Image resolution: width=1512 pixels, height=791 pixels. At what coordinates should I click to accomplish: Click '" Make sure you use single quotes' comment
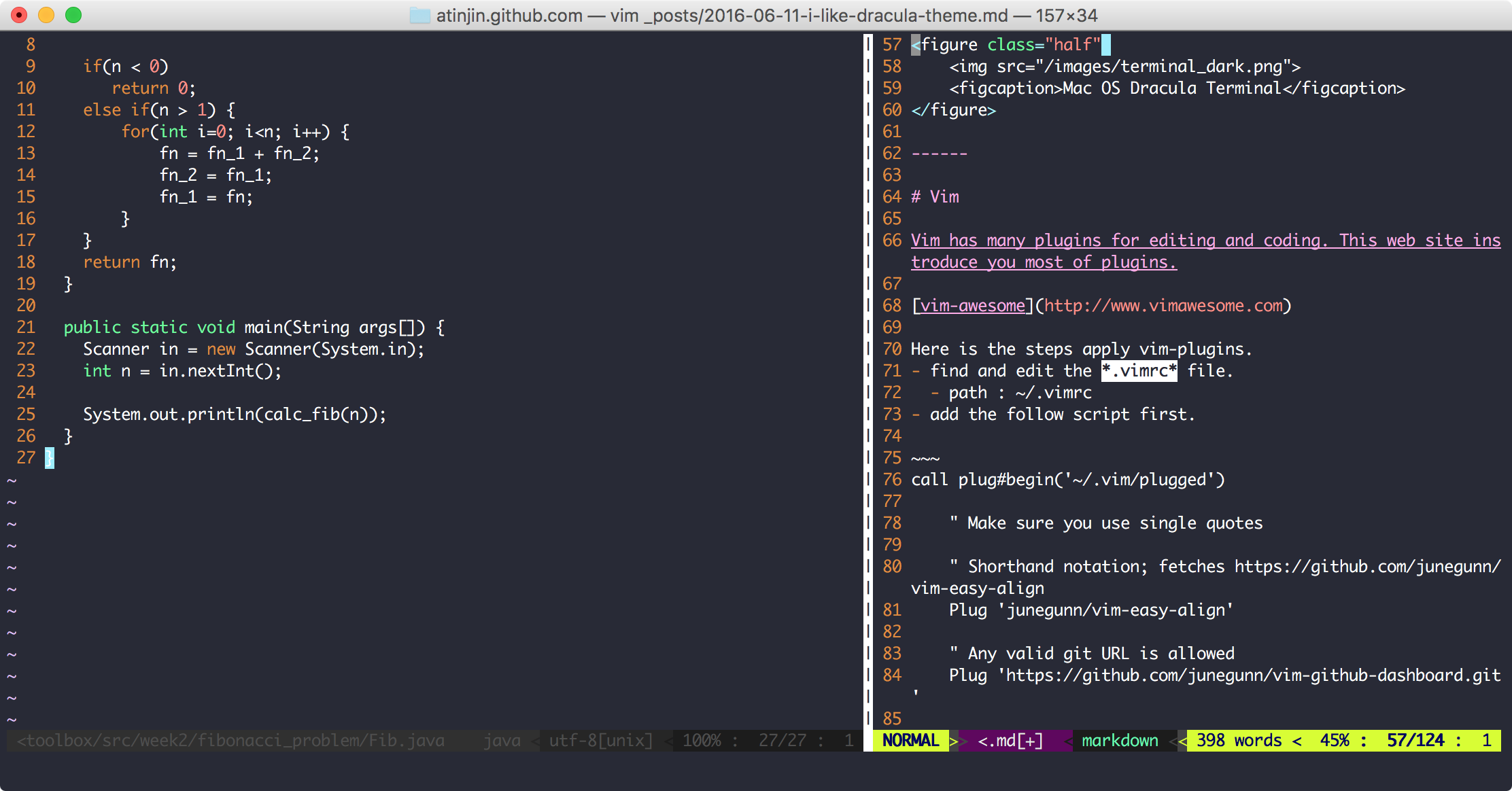(1106, 523)
